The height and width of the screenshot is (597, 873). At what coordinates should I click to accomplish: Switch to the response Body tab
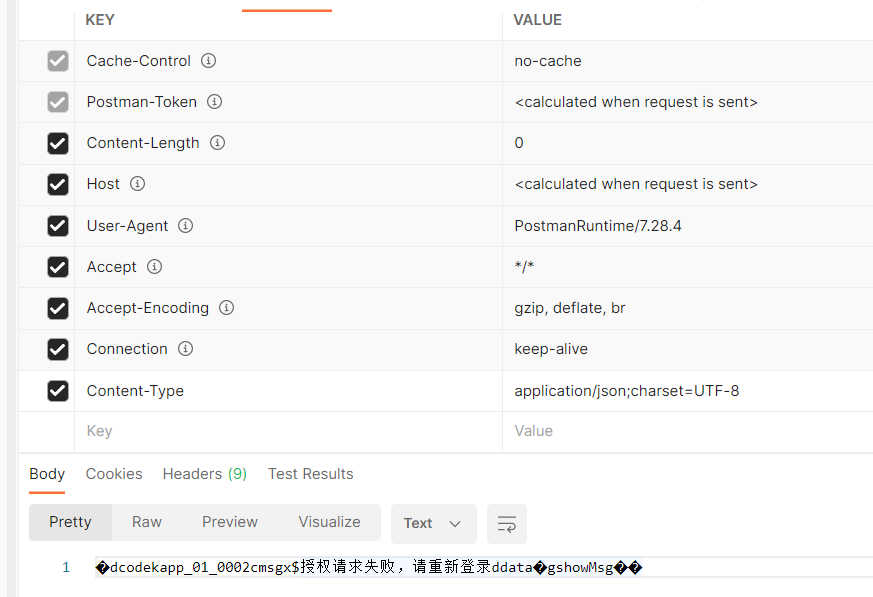pyautogui.click(x=47, y=474)
